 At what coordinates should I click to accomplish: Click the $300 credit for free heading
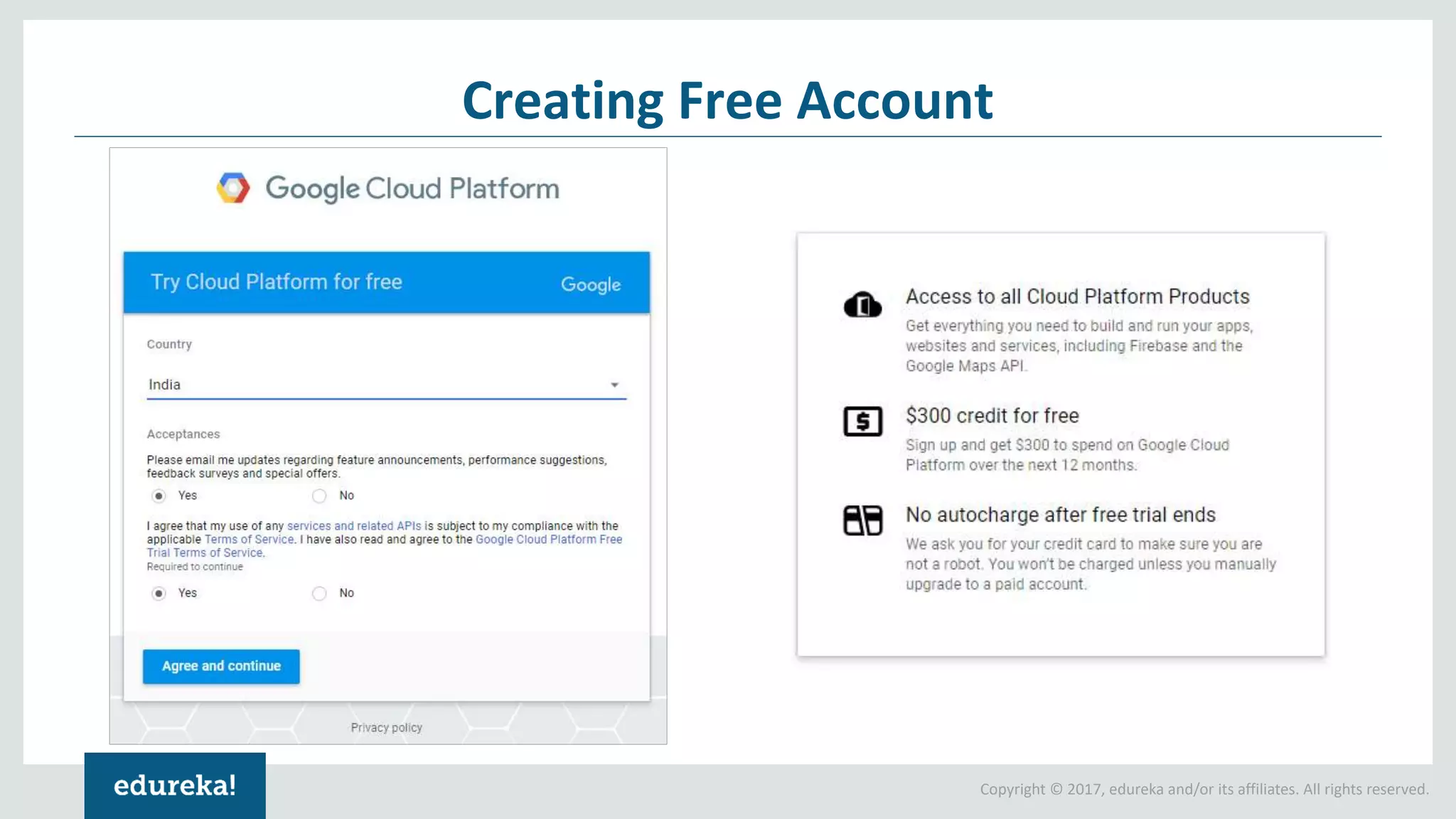992,416
